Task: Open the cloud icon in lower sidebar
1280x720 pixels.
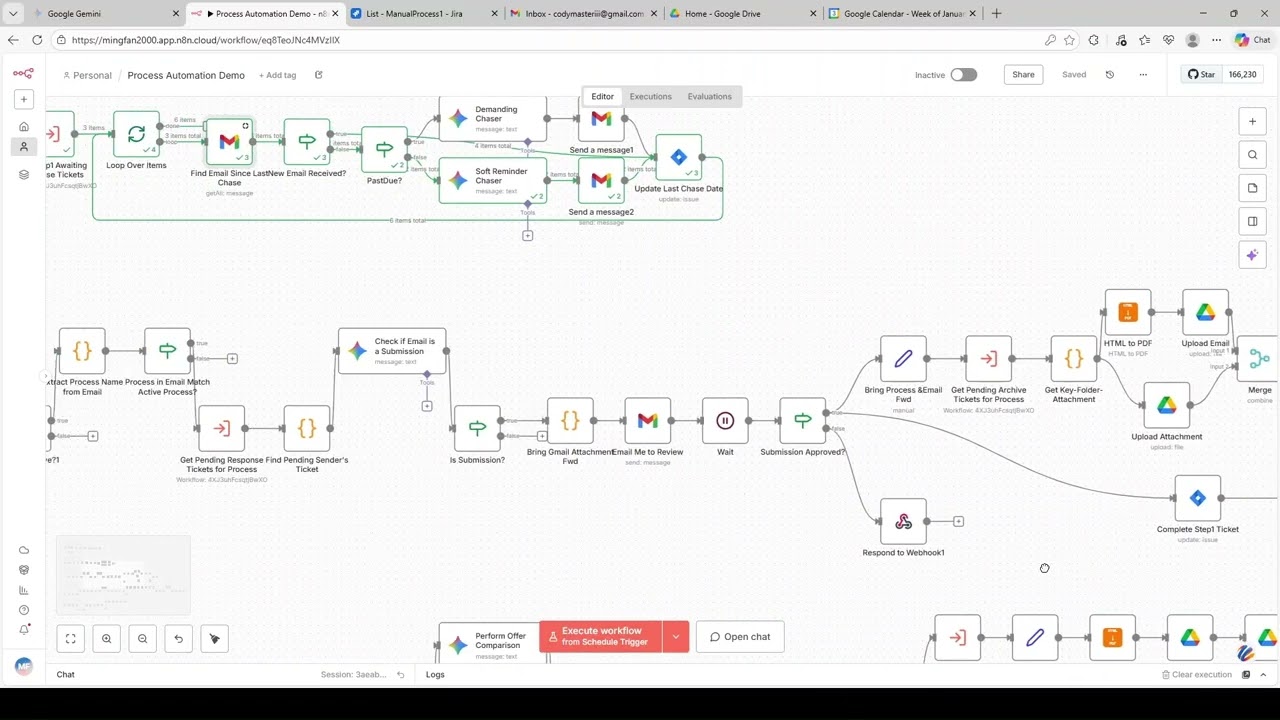Action: (24, 550)
